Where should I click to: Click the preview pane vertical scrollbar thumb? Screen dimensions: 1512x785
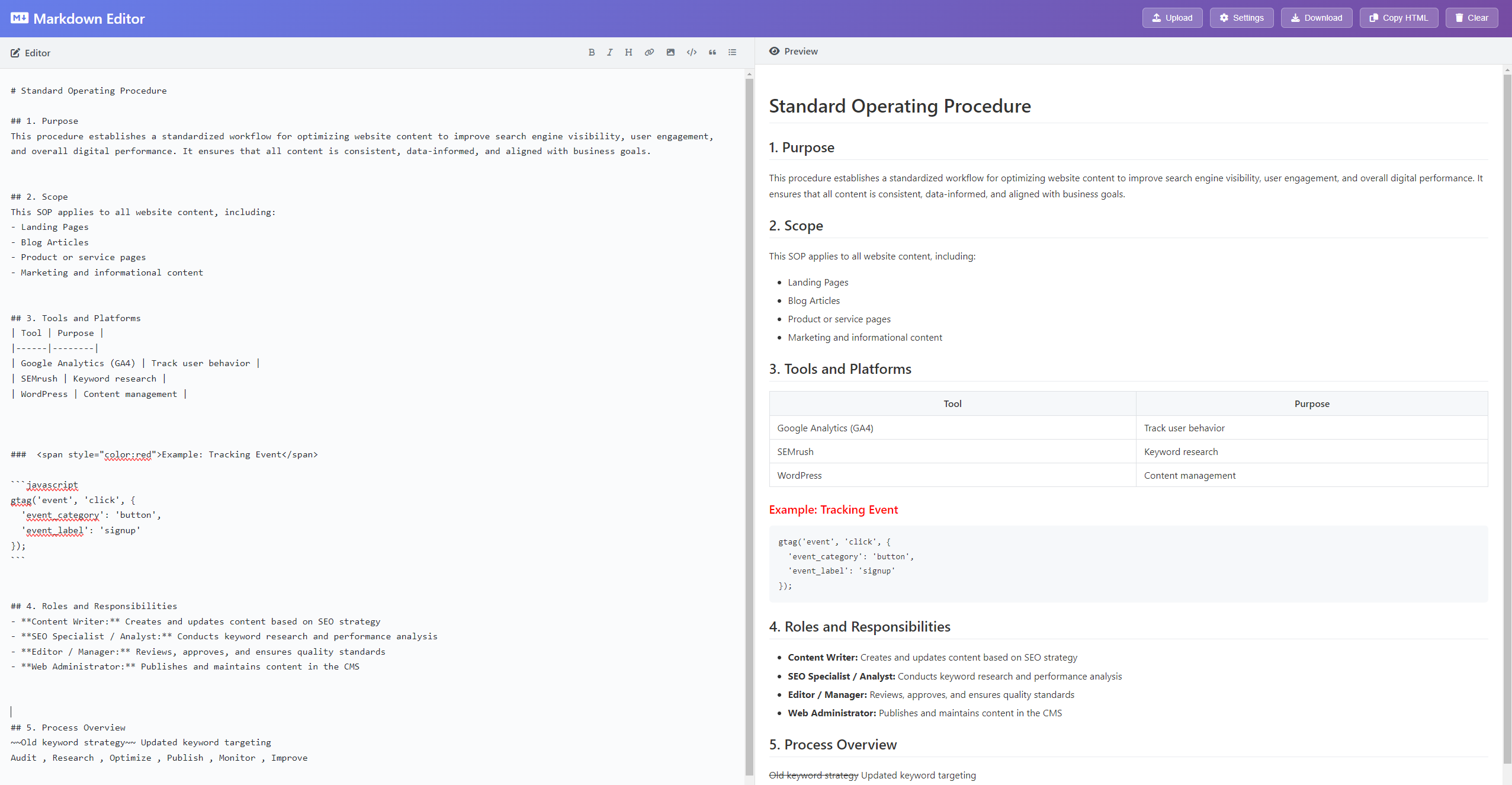point(1507,419)
